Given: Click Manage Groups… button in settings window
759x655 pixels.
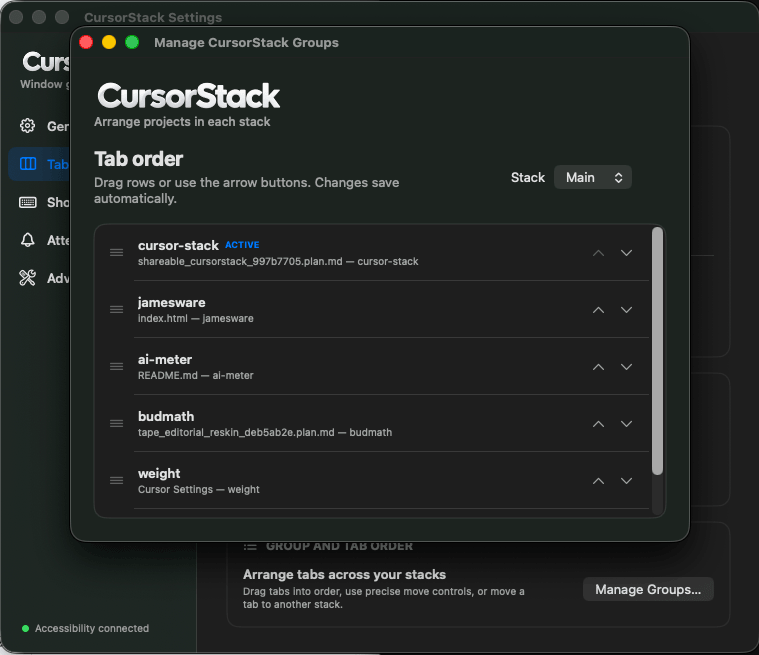Looking at the screenshot, I should [x=648, y=589].
